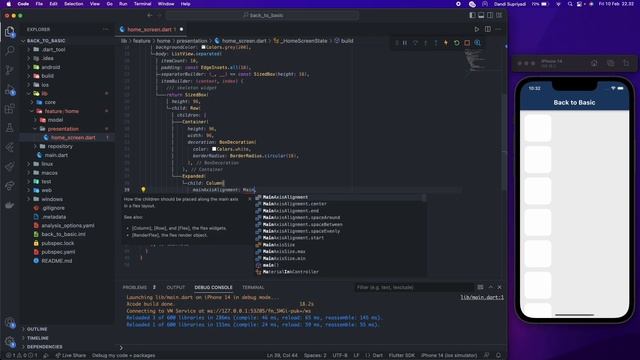The height and width of the screenshot is (360, 640).
Task: Trigger Flutter hot reload lightning icon
Action: (446, 43)
